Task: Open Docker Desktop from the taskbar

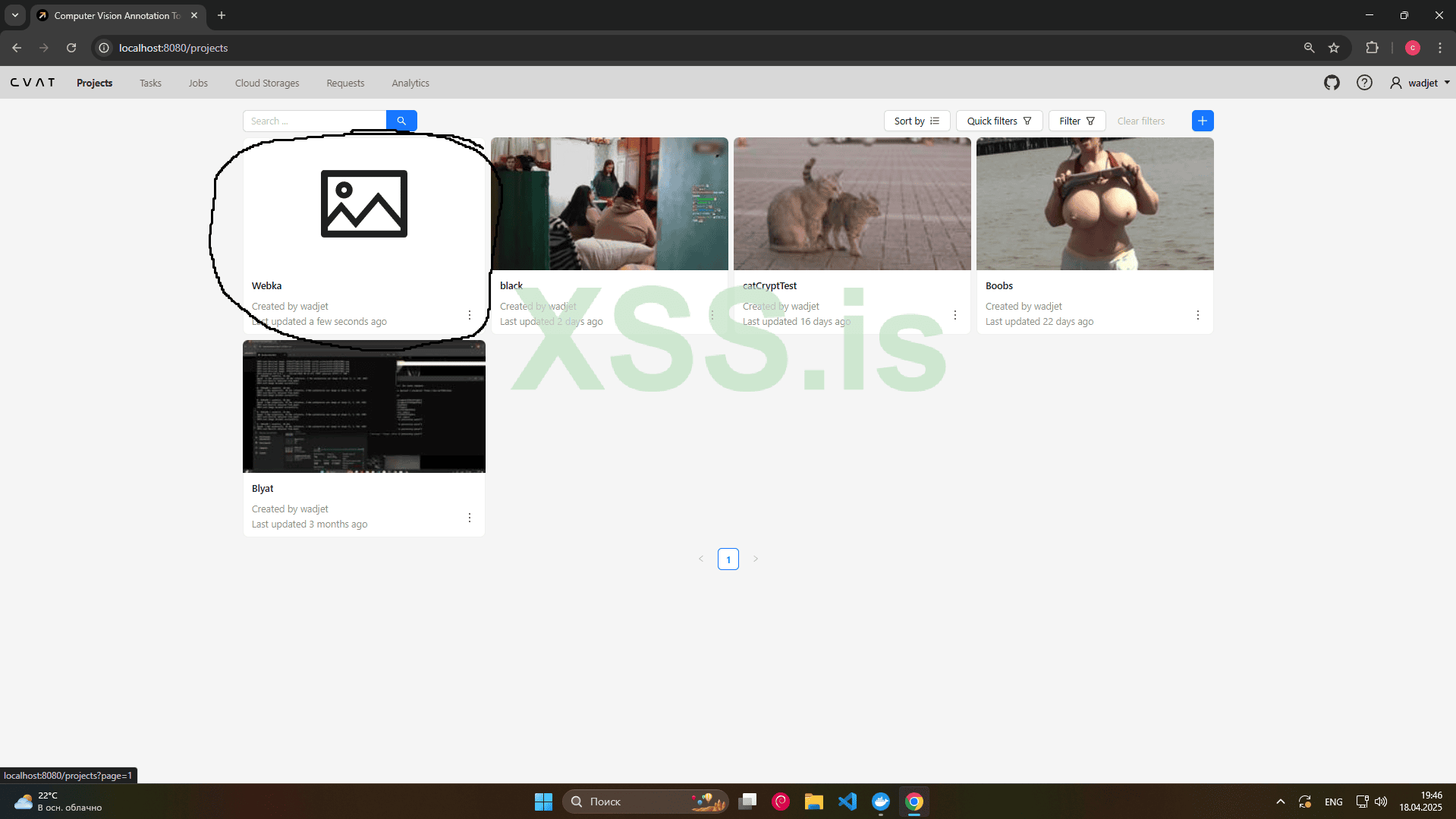Action: coord(881,802)
